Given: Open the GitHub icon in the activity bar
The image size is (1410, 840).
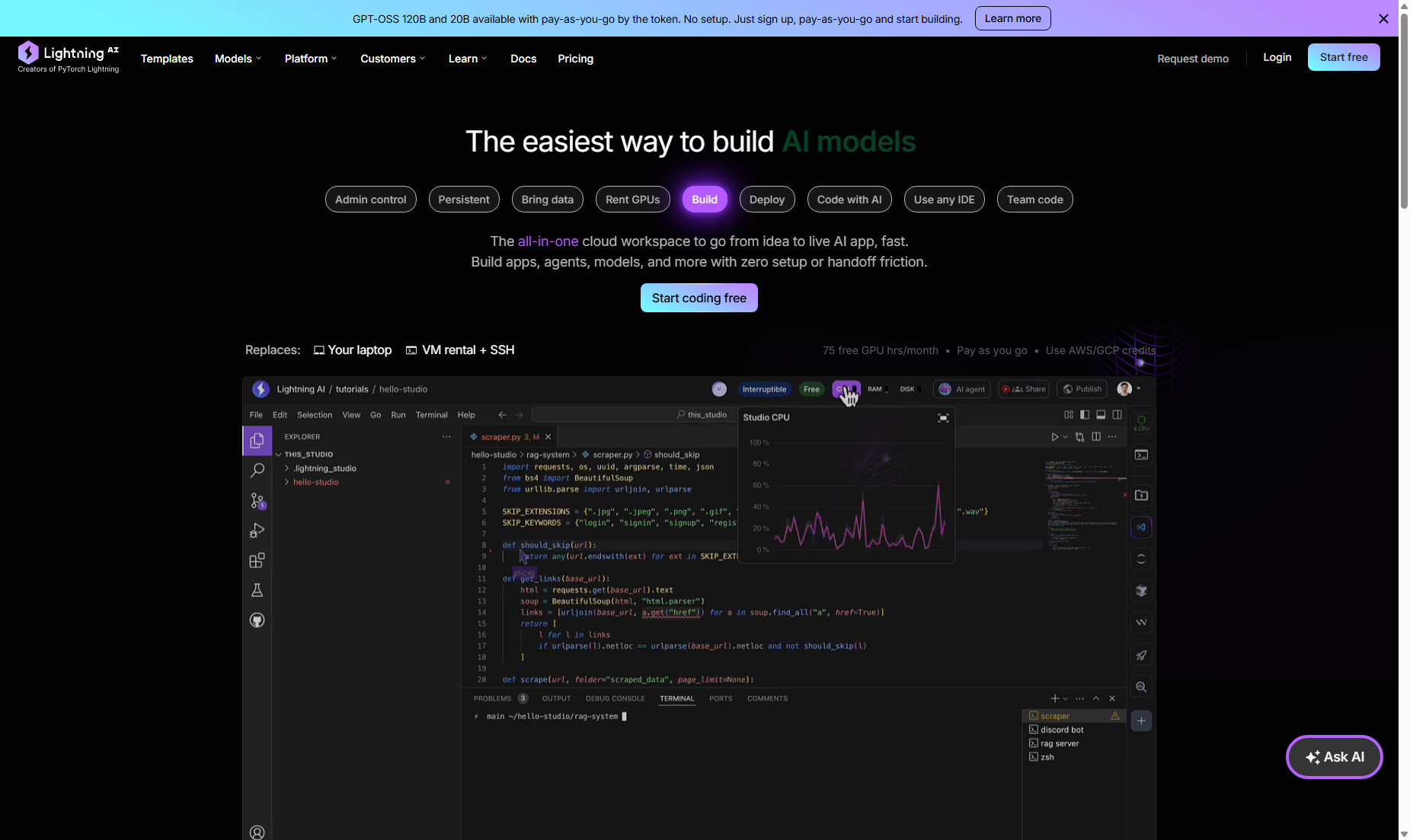Looking at the screenshot, I should point(257,620).
